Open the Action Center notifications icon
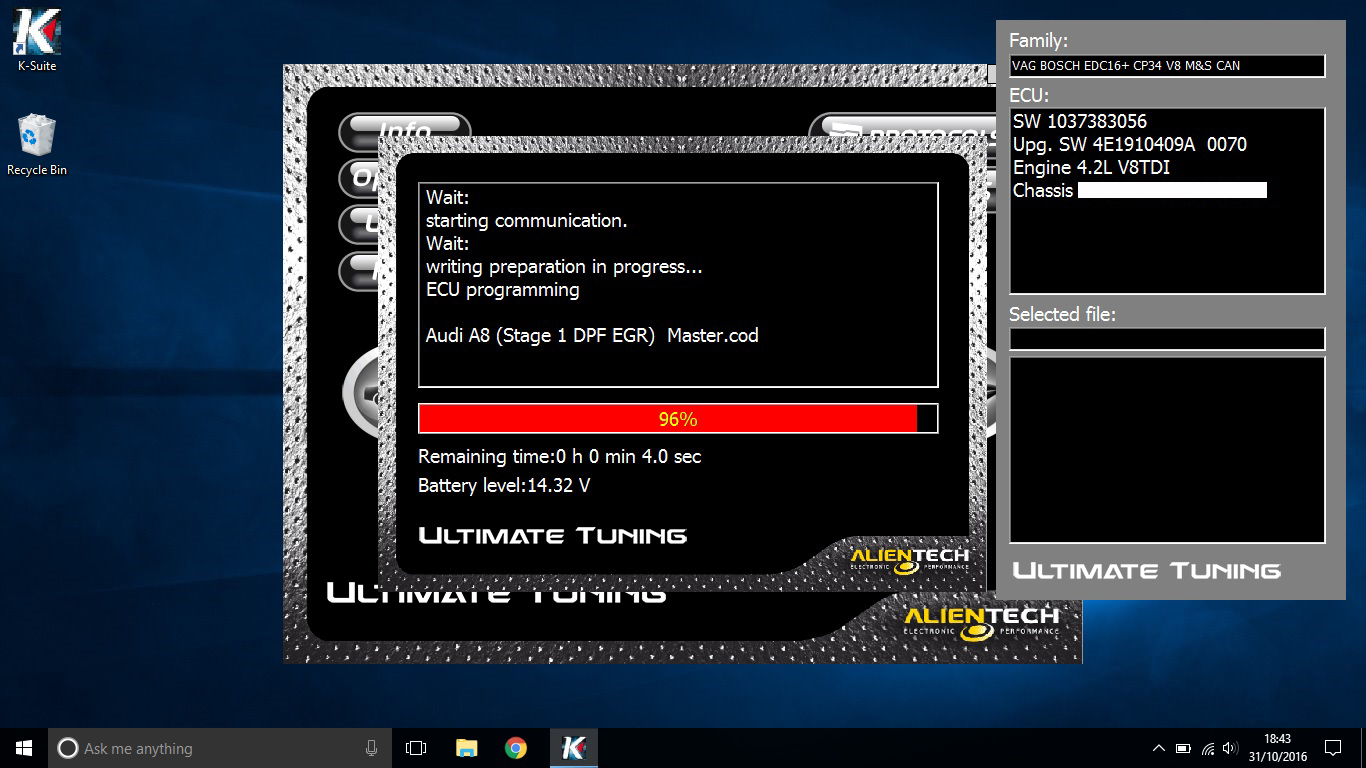Viewport: 1366px width, 768px height. (x=1332, y=748)
